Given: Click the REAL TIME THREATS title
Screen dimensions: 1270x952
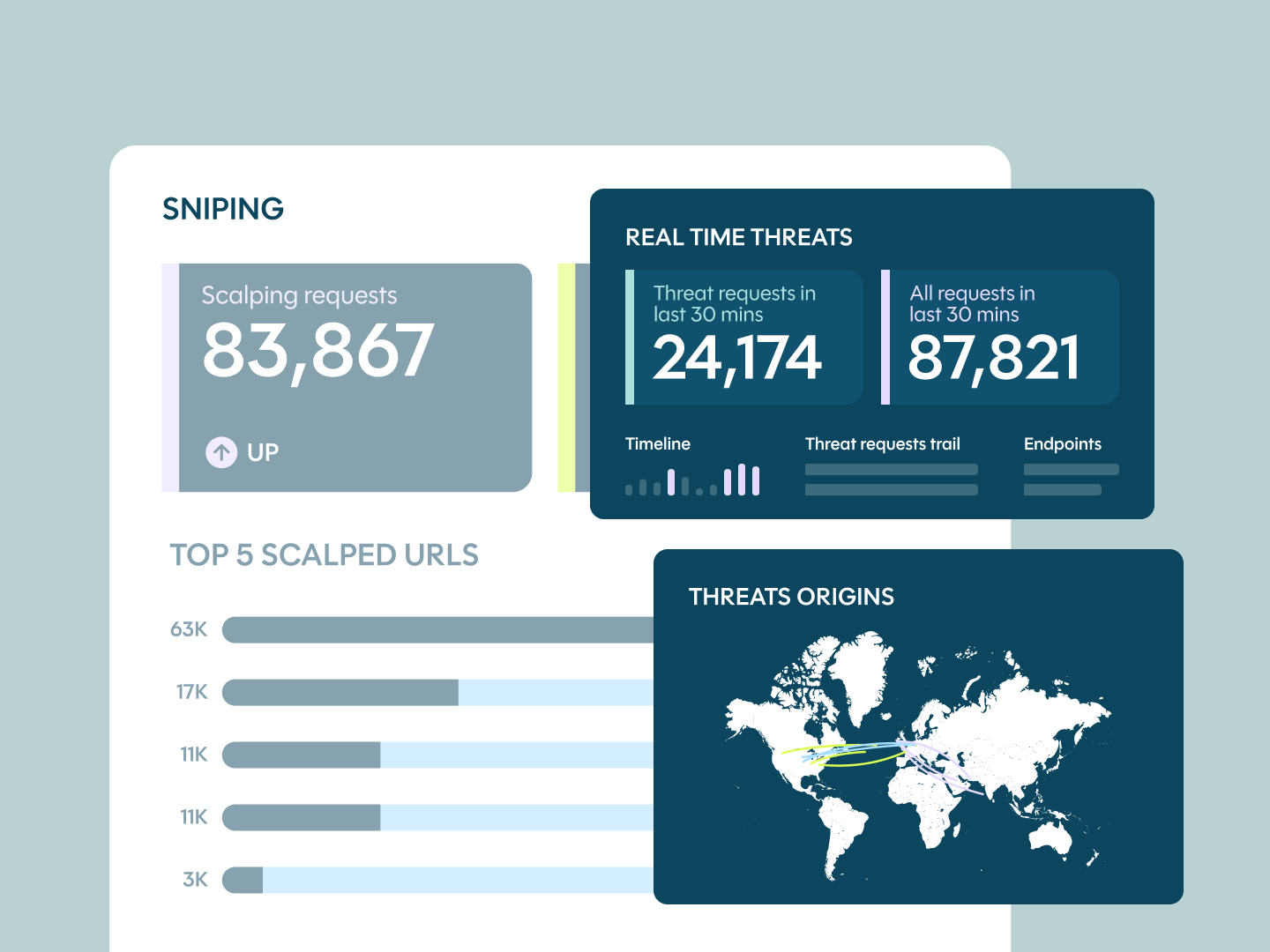Looking at the screenshot, I should click(x=739, y=237).
